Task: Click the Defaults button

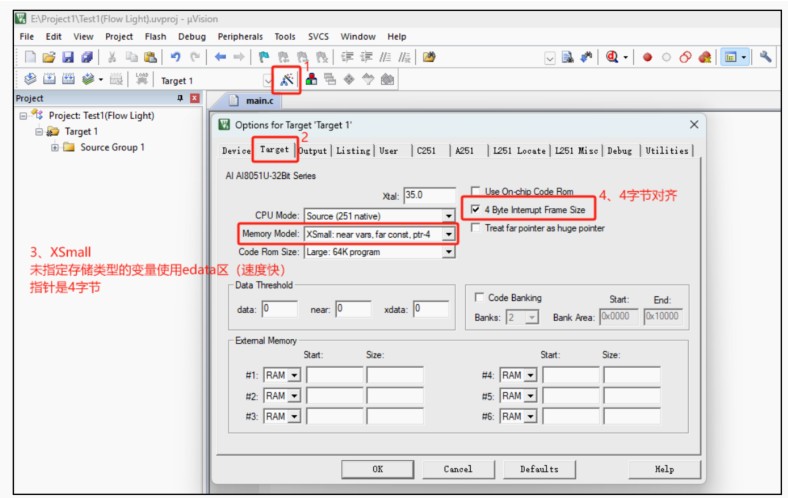Action: (539, 469)
